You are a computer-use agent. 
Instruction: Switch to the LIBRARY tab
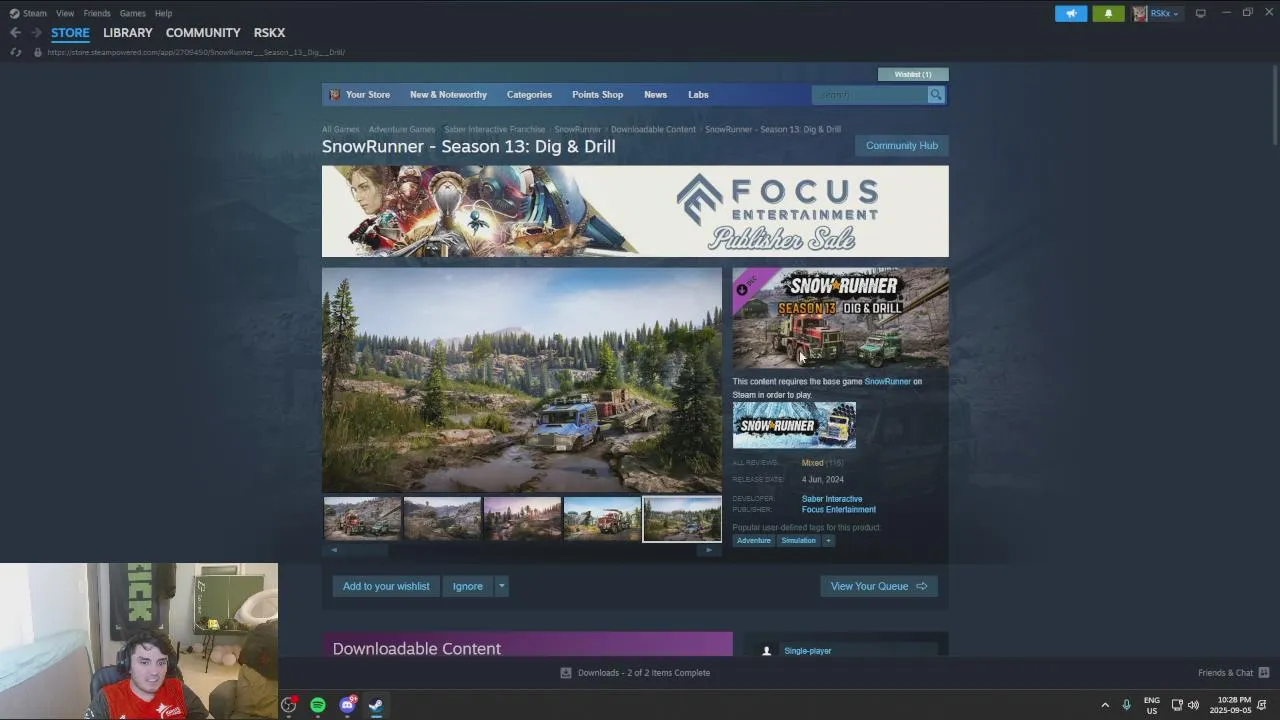(128, 33)
